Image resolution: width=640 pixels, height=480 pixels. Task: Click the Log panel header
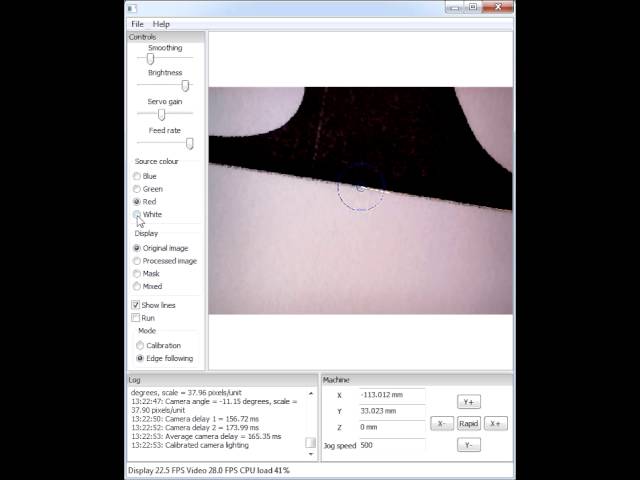click(x=222, y=380)
